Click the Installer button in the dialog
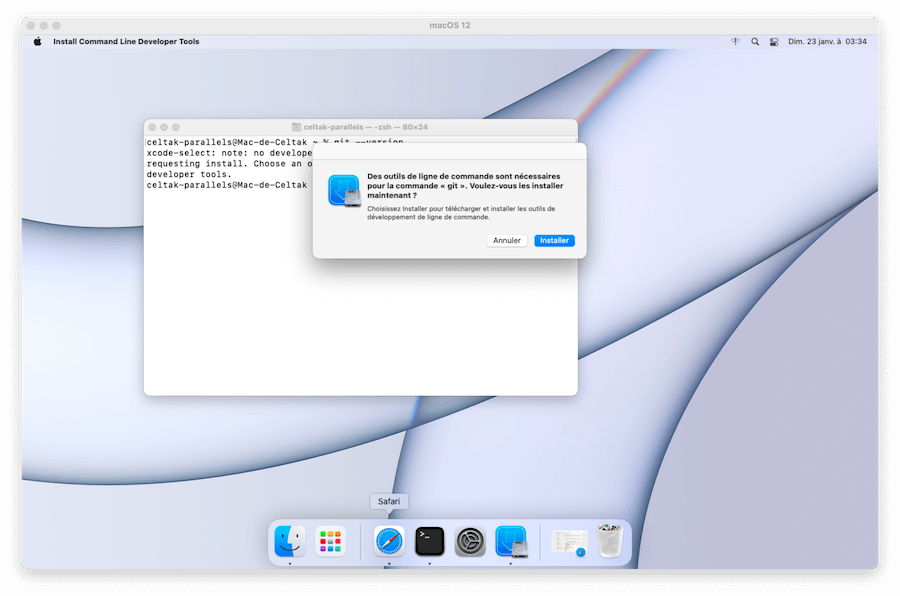 pos(554,241)
